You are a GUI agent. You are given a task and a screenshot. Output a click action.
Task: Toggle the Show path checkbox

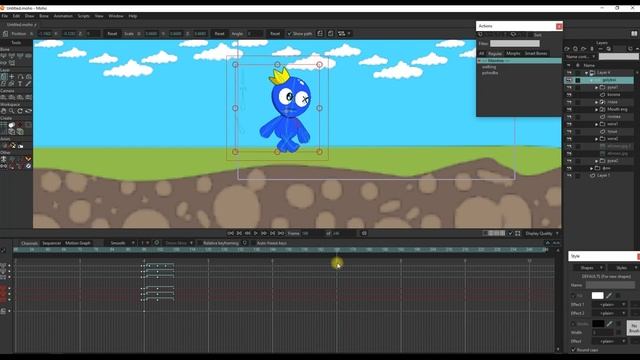pos(289,33)
